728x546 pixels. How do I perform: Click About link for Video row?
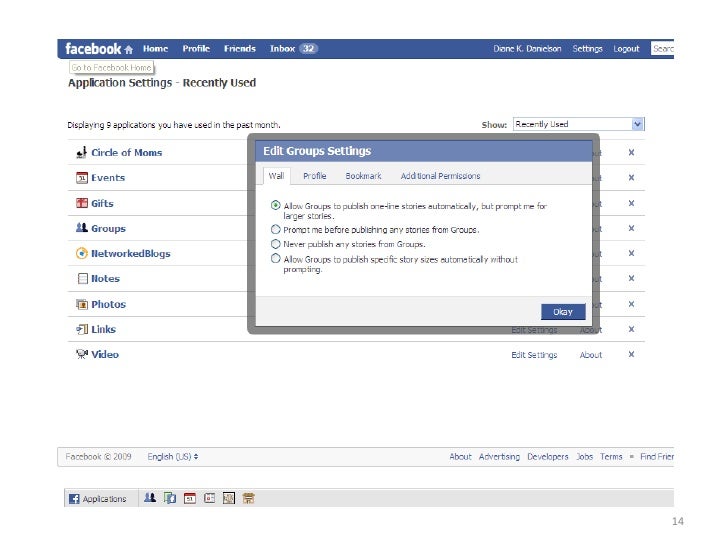click(591, 355)
